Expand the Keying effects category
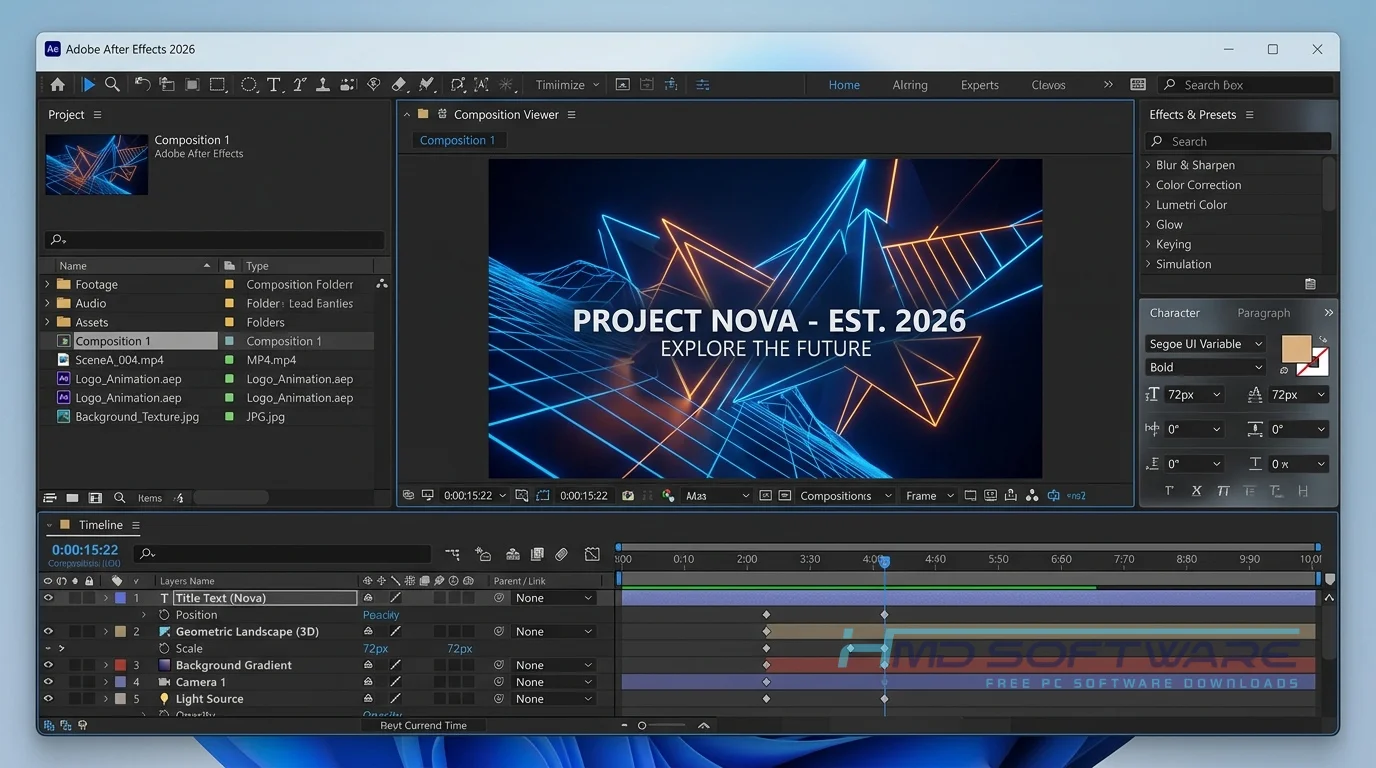 point(1148,244)
